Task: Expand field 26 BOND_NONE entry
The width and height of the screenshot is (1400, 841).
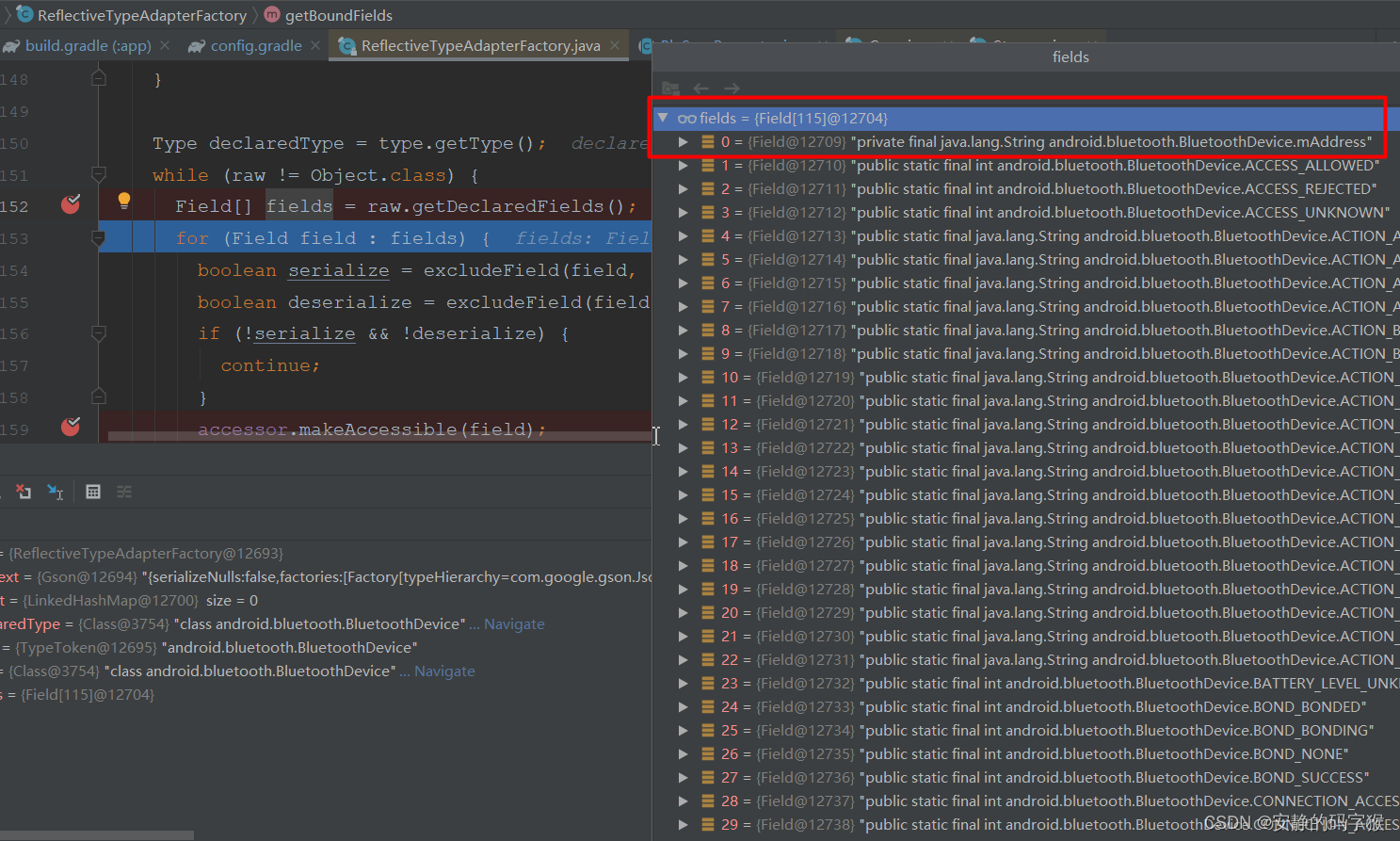Action: 684,753
